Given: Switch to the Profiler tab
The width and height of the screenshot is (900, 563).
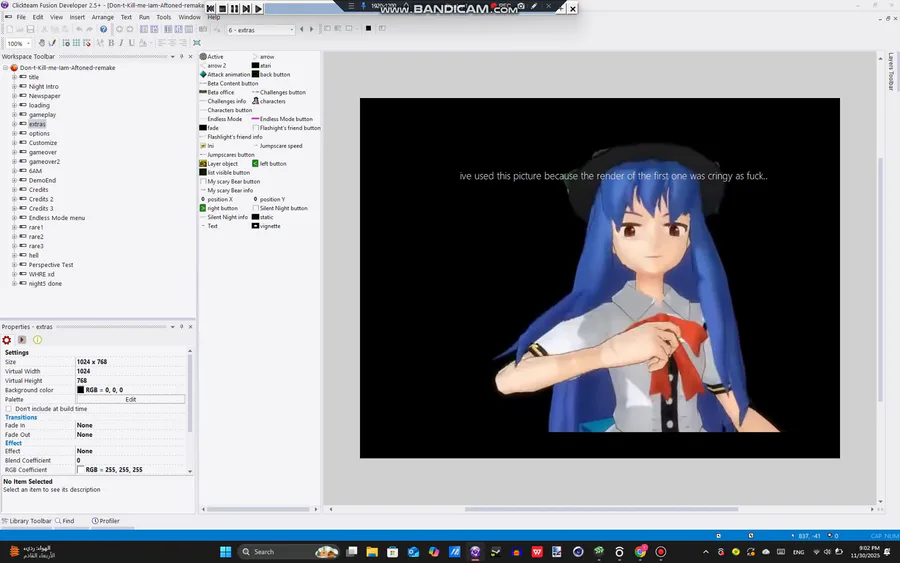Looking at the screenshot, I should click(106, 521).
